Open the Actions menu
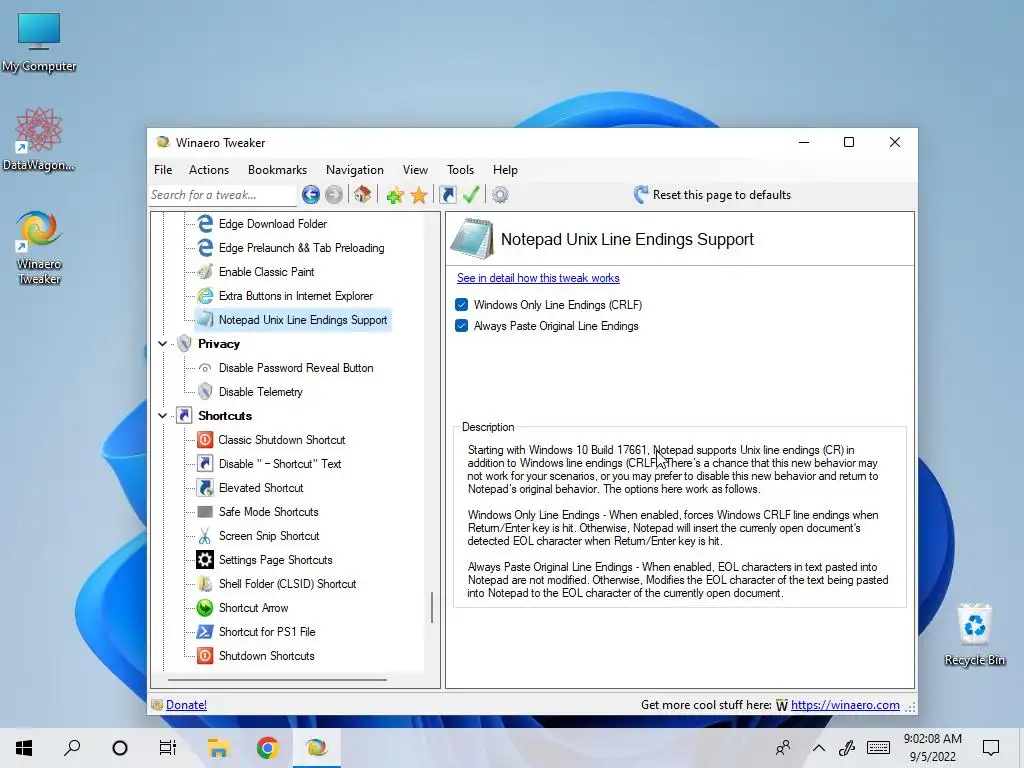Image resolution: width=1024 pixels, height=768 pixels. [x=209, y=170]
